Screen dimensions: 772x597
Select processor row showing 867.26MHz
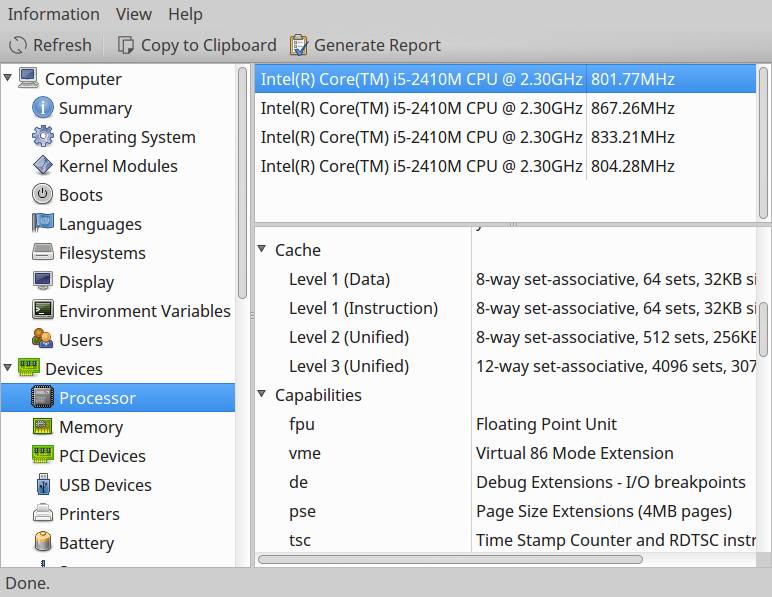click(x=505, y=108)
